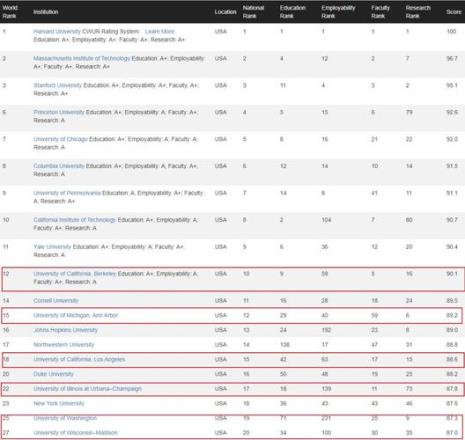This screenshot has width=465, height=440.
Task: Click the Education Rank column header
Action: (x=293, y=12)
